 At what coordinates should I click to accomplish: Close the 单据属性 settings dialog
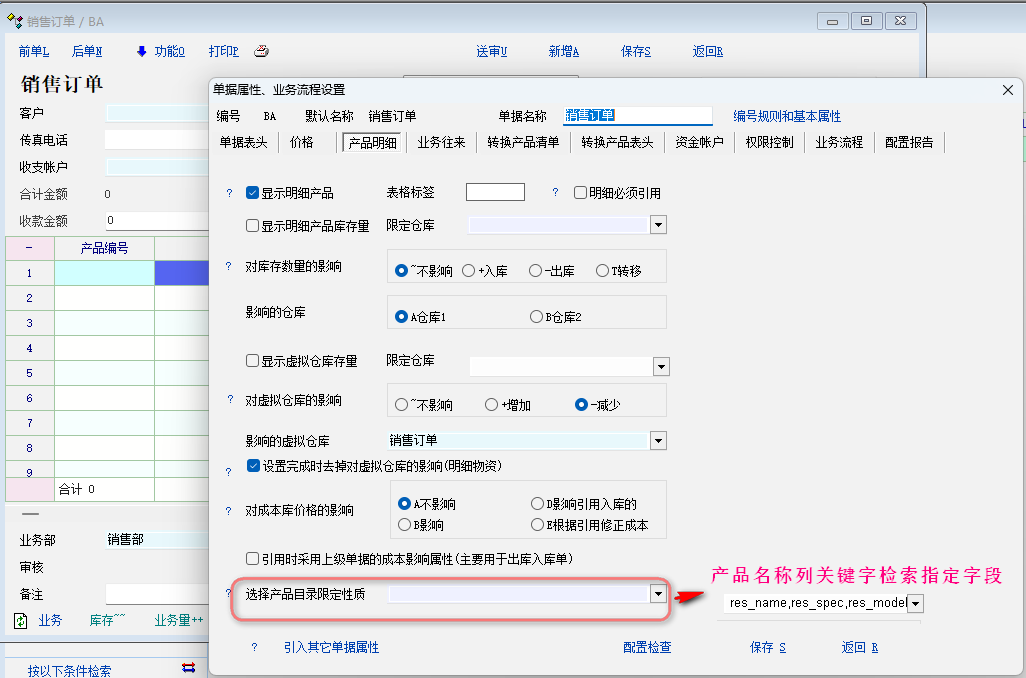[1007, 90]
